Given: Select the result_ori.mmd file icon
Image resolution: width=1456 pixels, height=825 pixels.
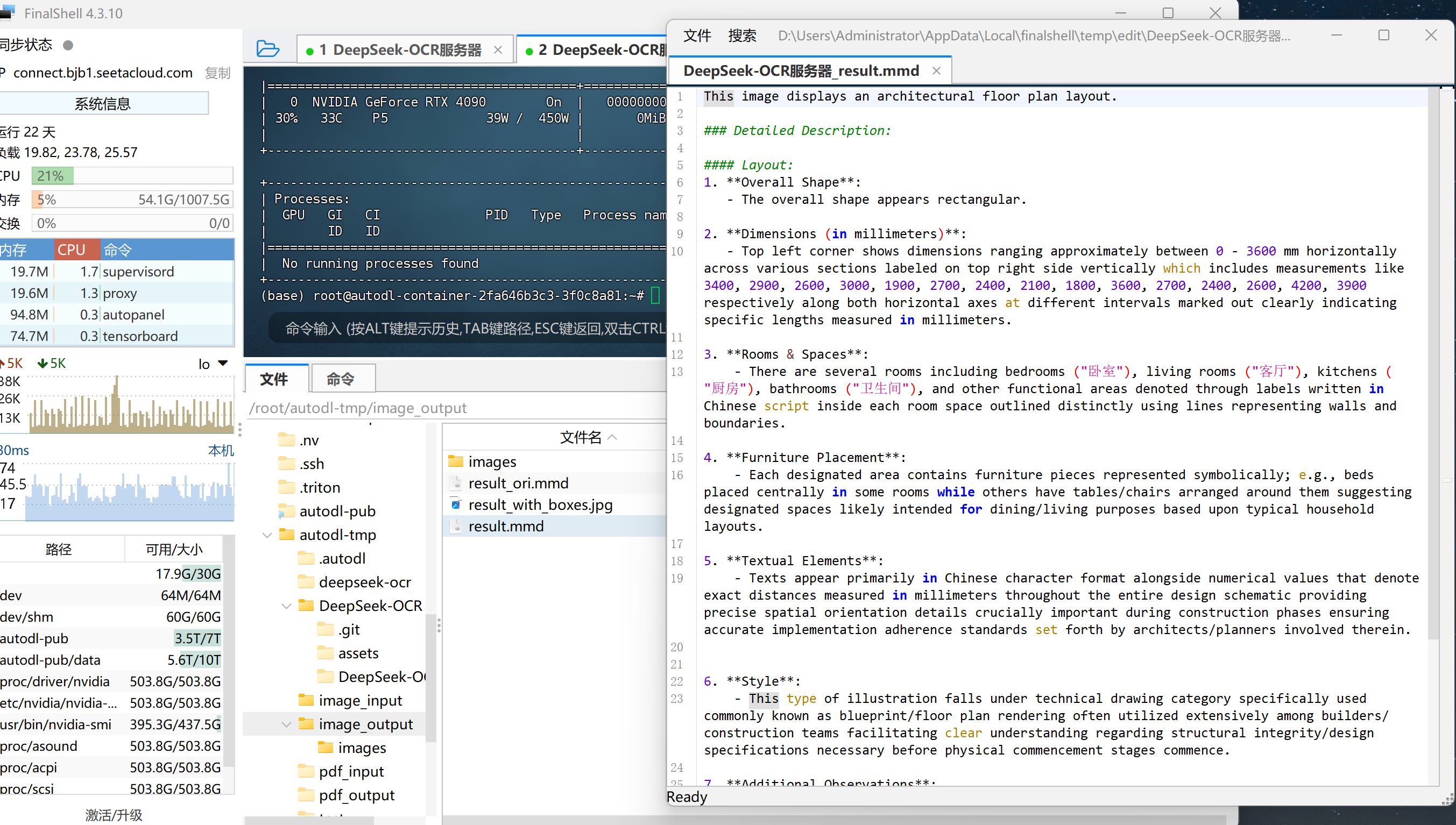Looking at the screenshot, I should (x=456, y=483).
